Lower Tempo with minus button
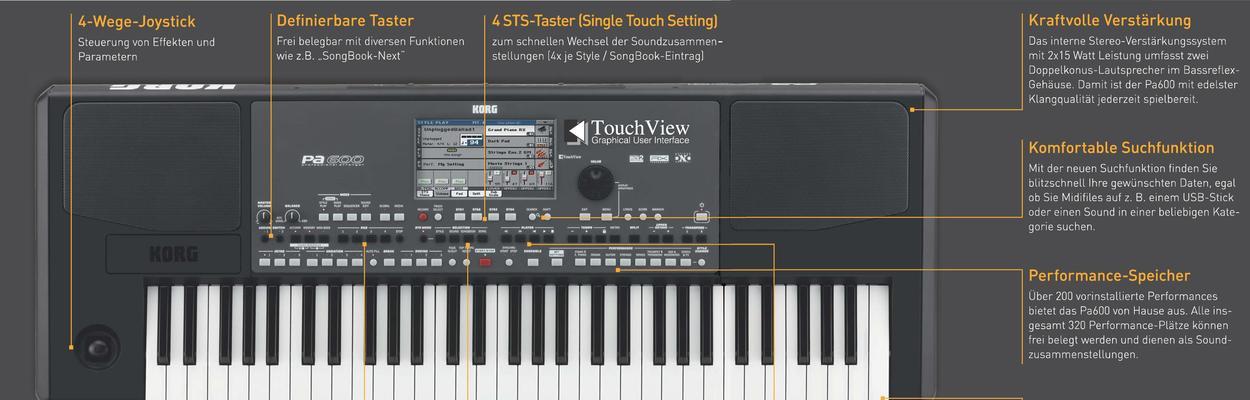1250x400 pixels. pos(573,238)
